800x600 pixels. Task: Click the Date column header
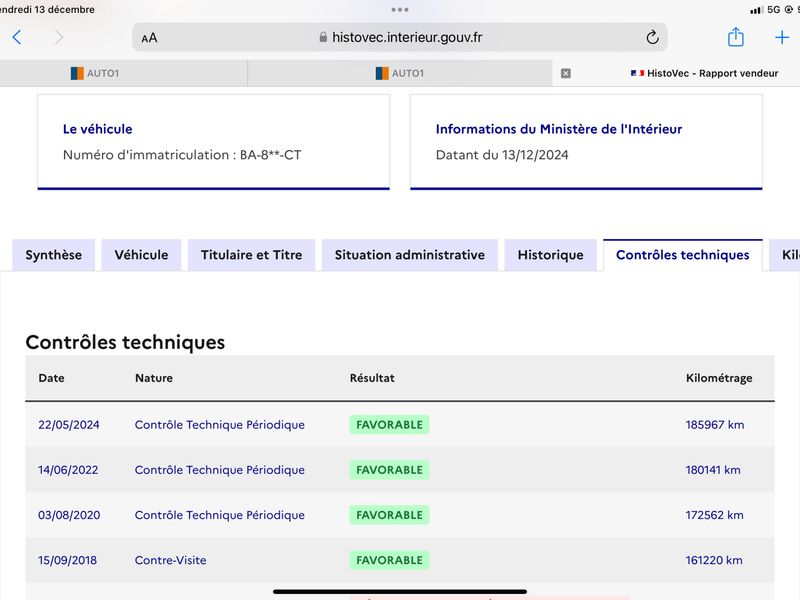click(52, 378)
